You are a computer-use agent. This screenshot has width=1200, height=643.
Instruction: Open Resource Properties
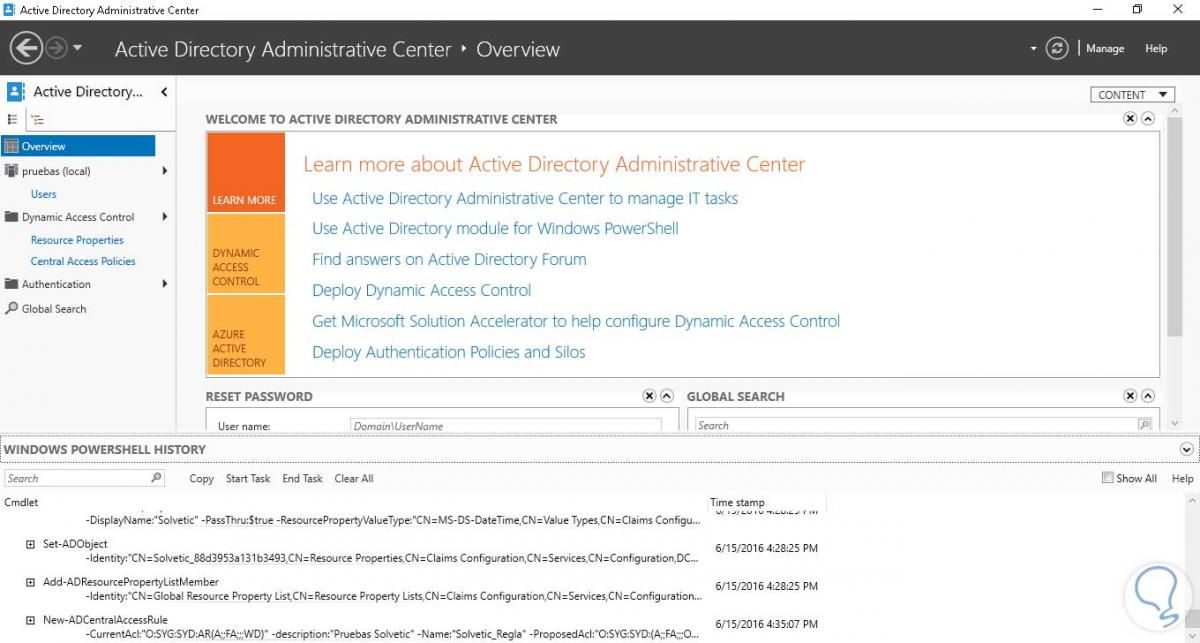pos(77,240)
